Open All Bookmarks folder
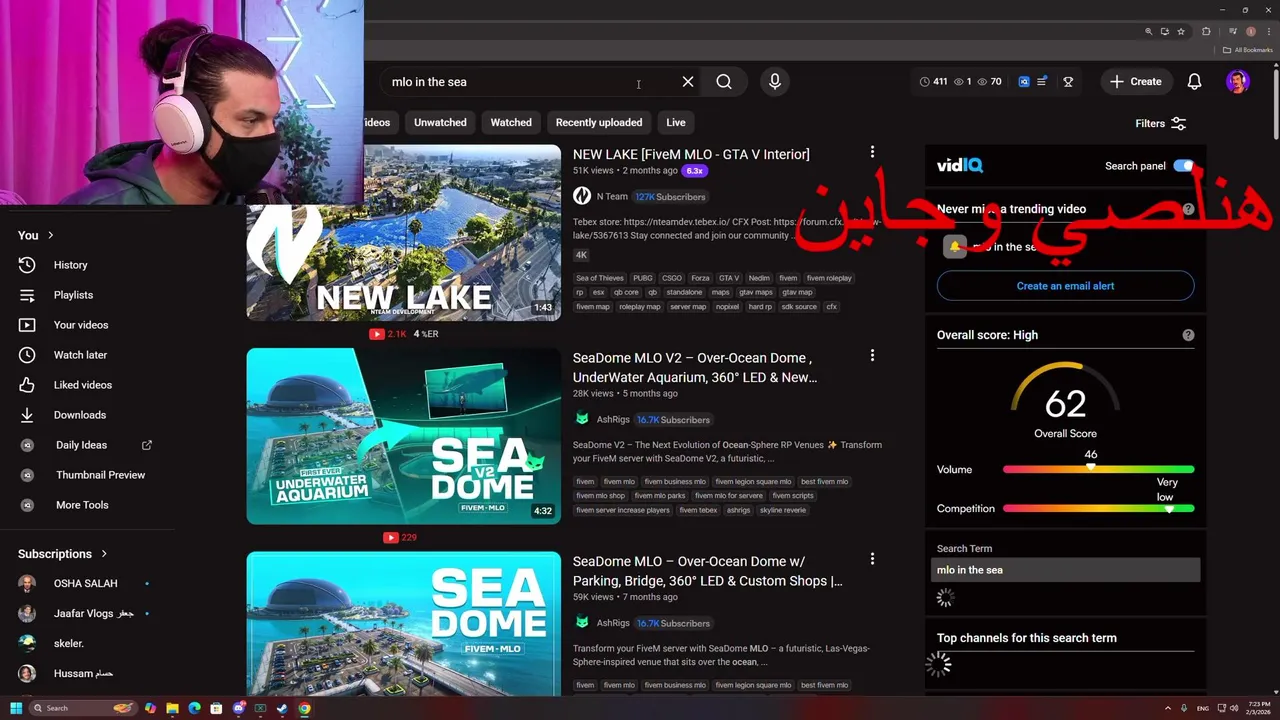The image size is (1280, 720). tap(1247, 50)
